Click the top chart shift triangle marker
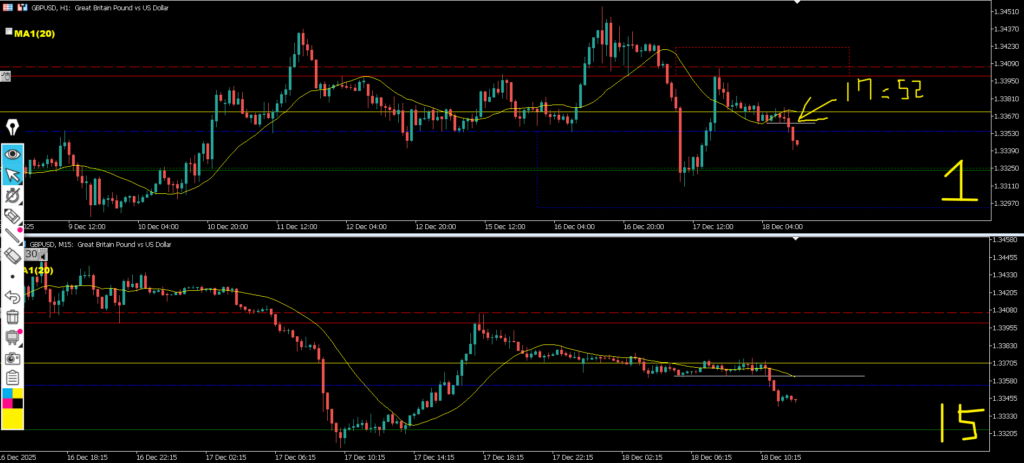The image size is (1024, 463). tap(796, 3)
